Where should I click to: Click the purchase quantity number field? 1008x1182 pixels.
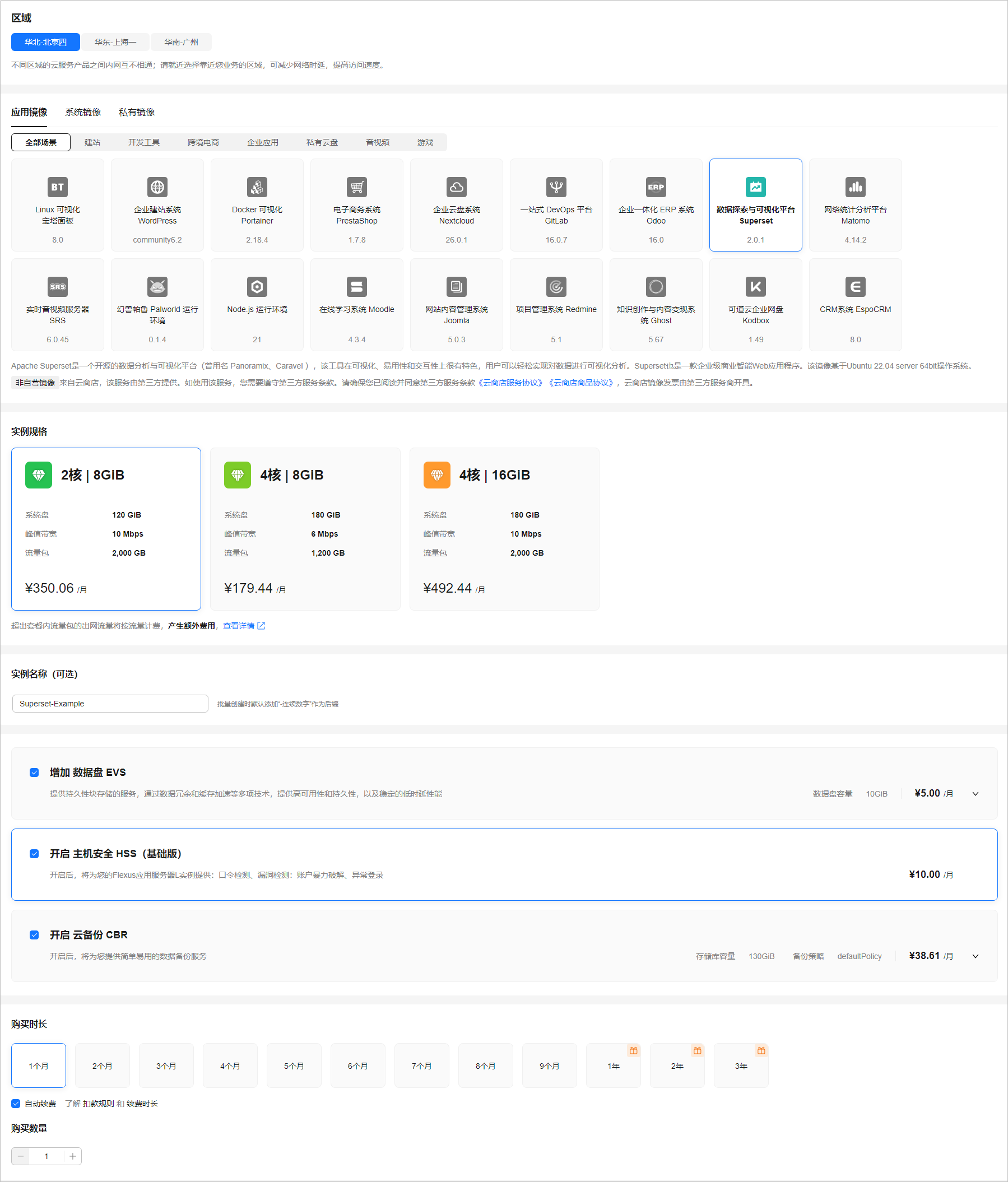[x=47, y=1156]
